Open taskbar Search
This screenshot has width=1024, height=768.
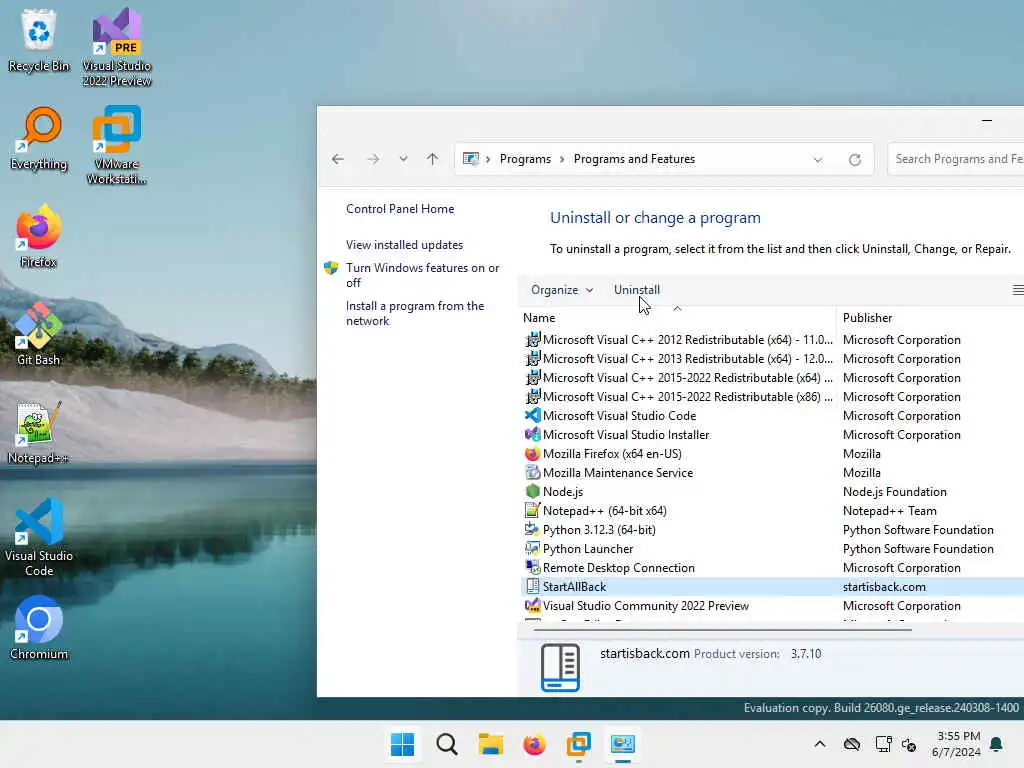[x=447, y=744]
